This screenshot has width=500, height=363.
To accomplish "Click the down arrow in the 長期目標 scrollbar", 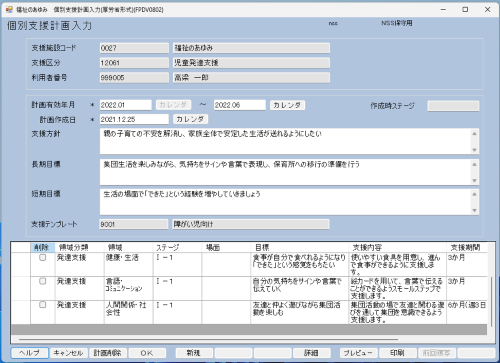I will [x=475, y=180].
